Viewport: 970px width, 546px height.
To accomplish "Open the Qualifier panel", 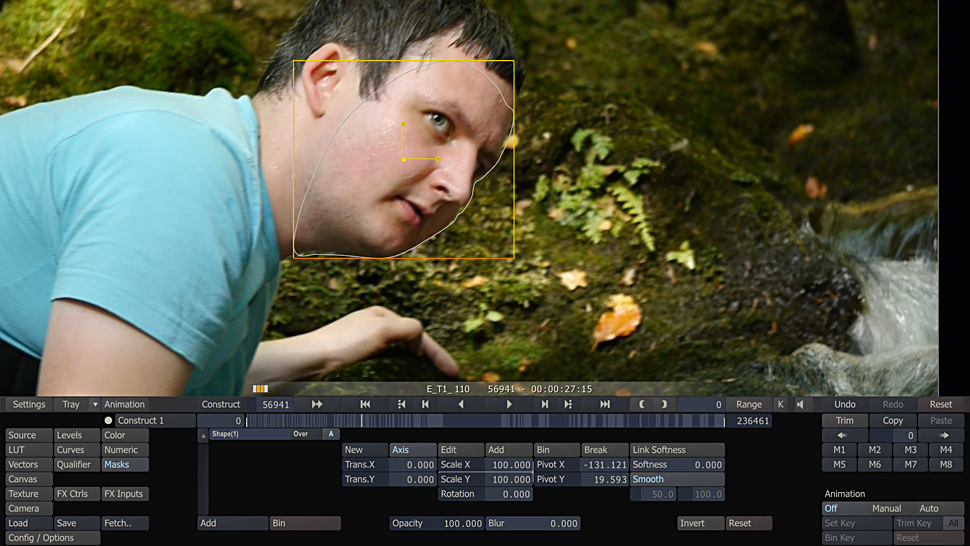I will (x=76, y=464).
